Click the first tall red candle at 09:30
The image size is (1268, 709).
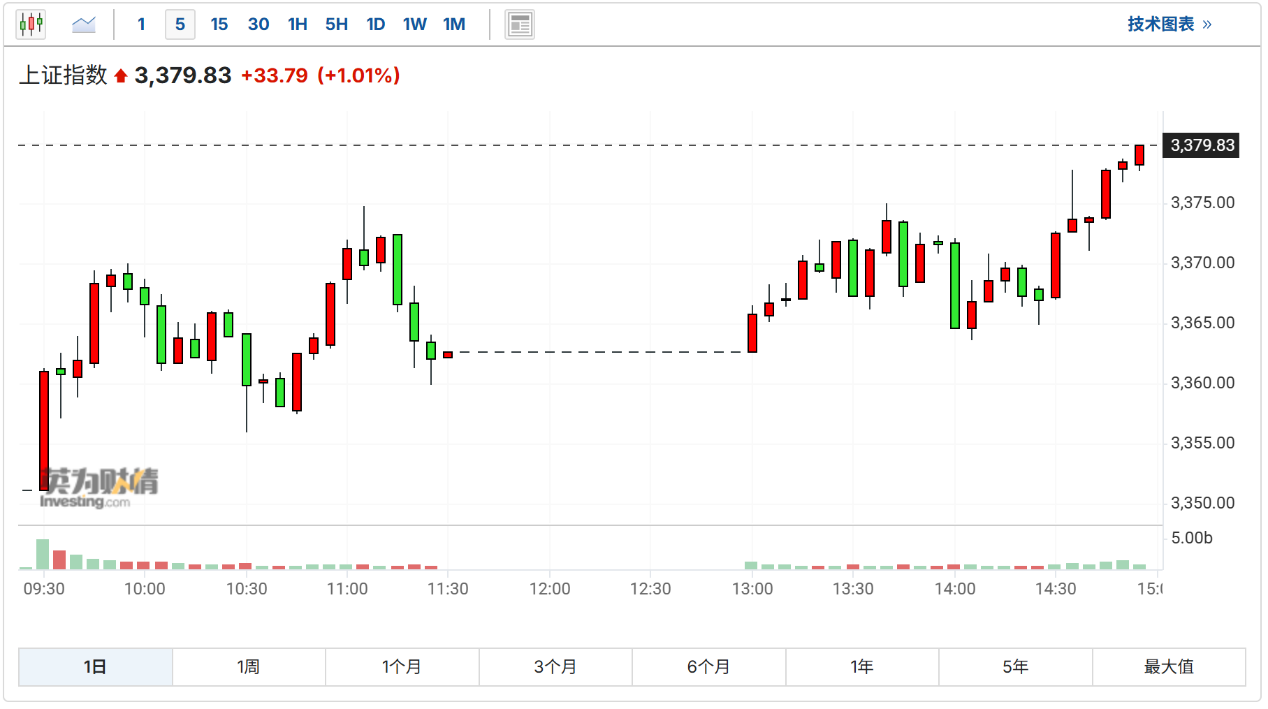coord(44,431)
